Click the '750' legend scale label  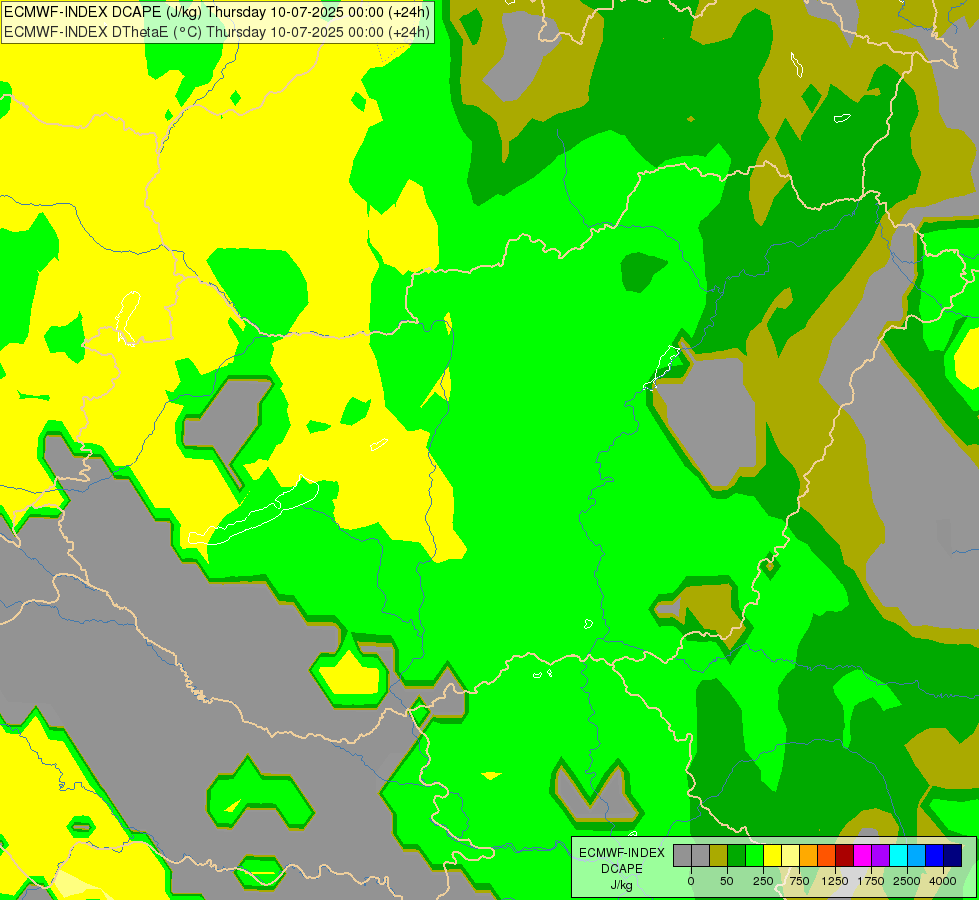[799, 881]
